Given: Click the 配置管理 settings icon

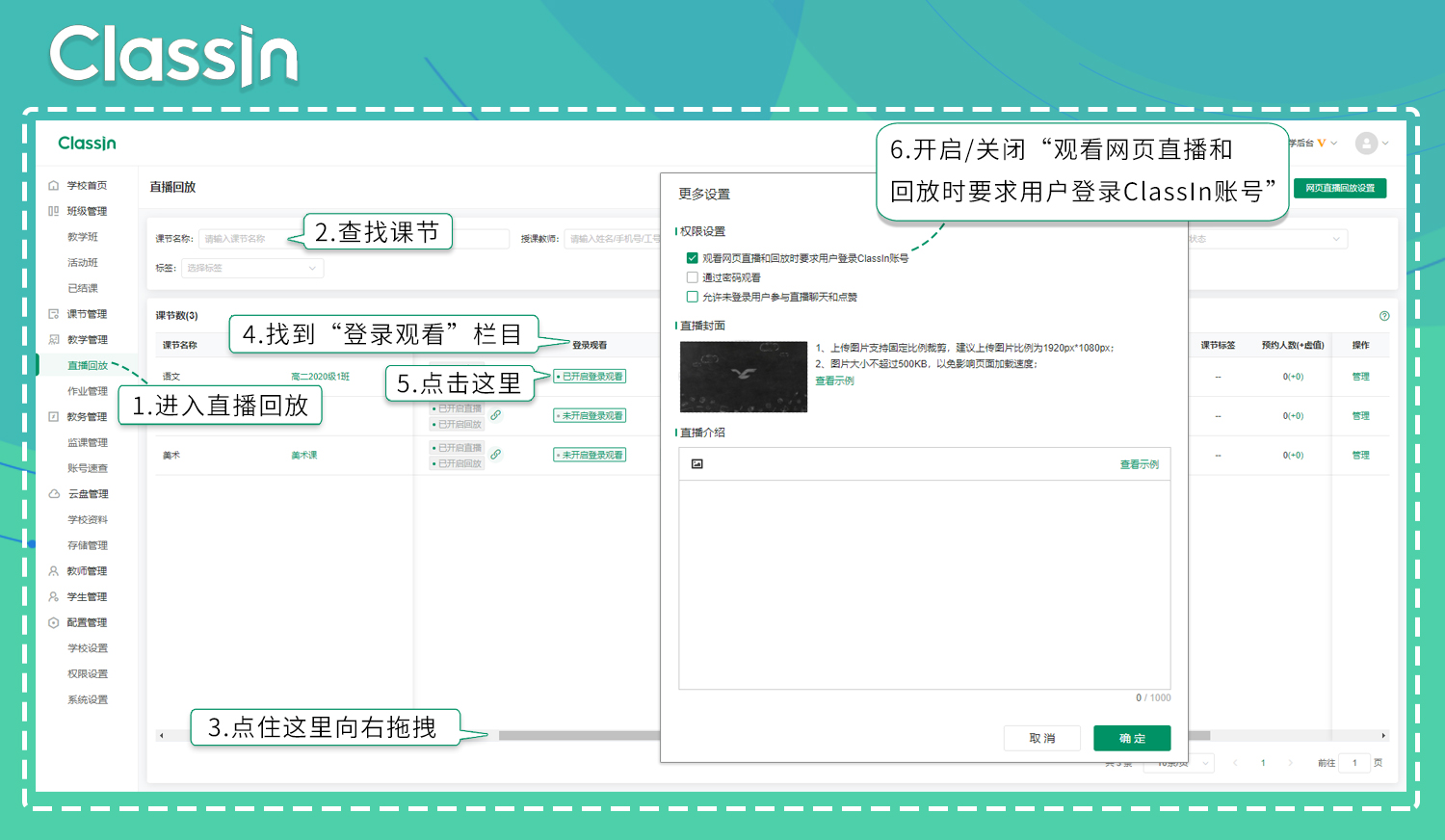Looking at the screenshot, I should tap(54, 622).
